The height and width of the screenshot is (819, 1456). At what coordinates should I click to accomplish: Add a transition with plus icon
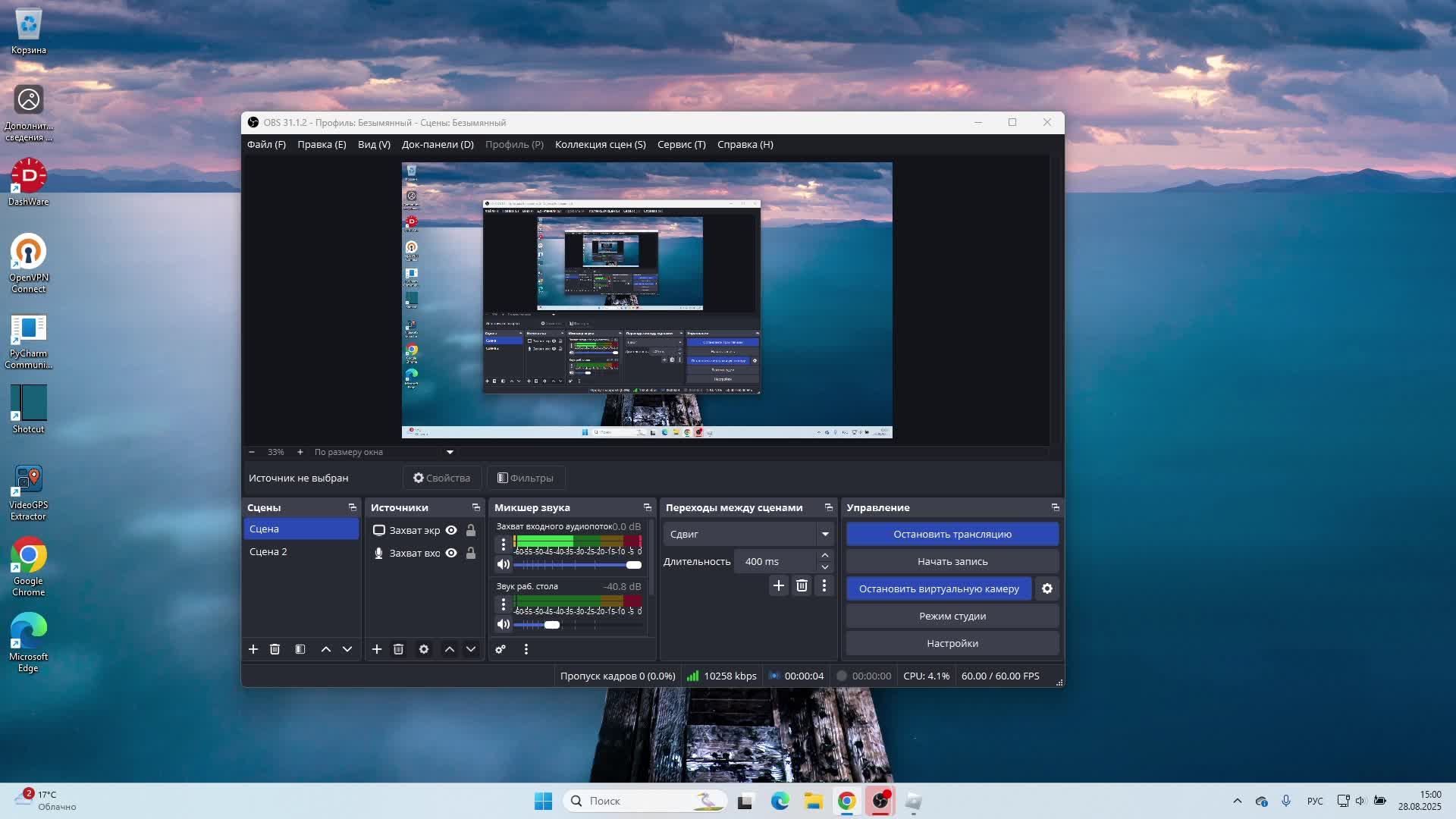click(778, 585)
